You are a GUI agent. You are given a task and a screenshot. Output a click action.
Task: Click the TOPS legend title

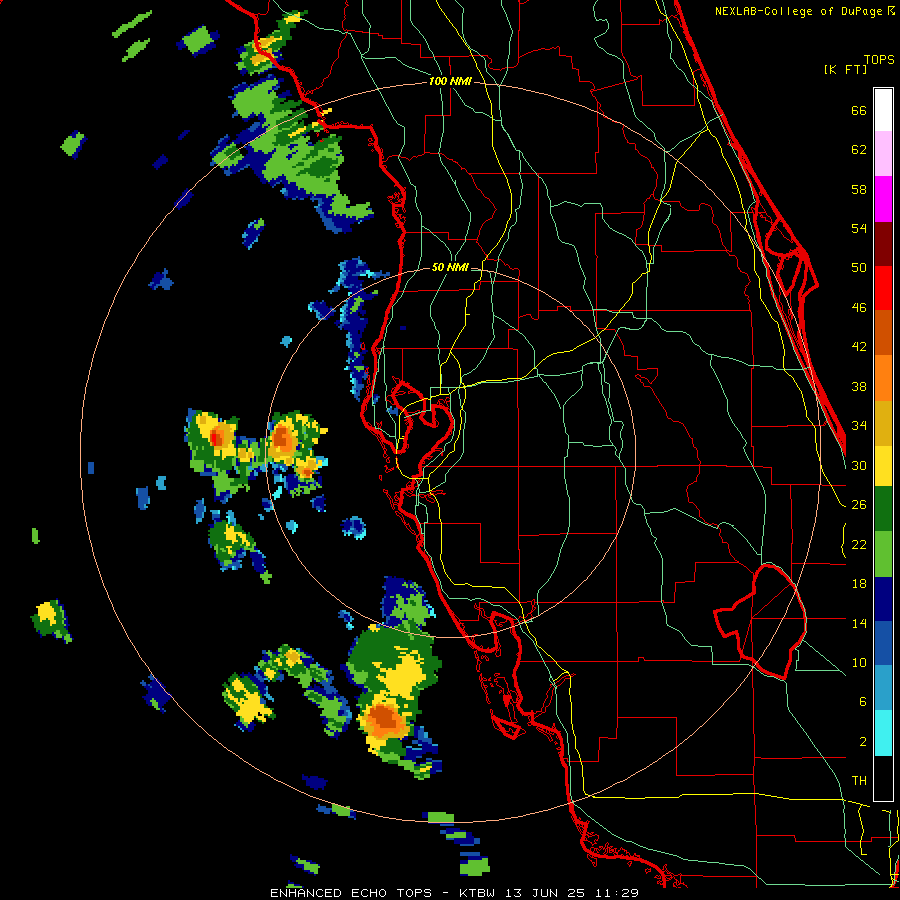pos(879,59)
